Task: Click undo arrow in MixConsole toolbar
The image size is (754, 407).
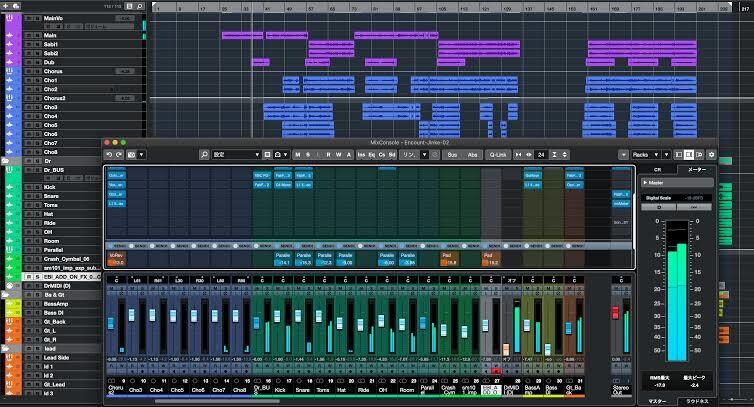Action: coord(109,154)
